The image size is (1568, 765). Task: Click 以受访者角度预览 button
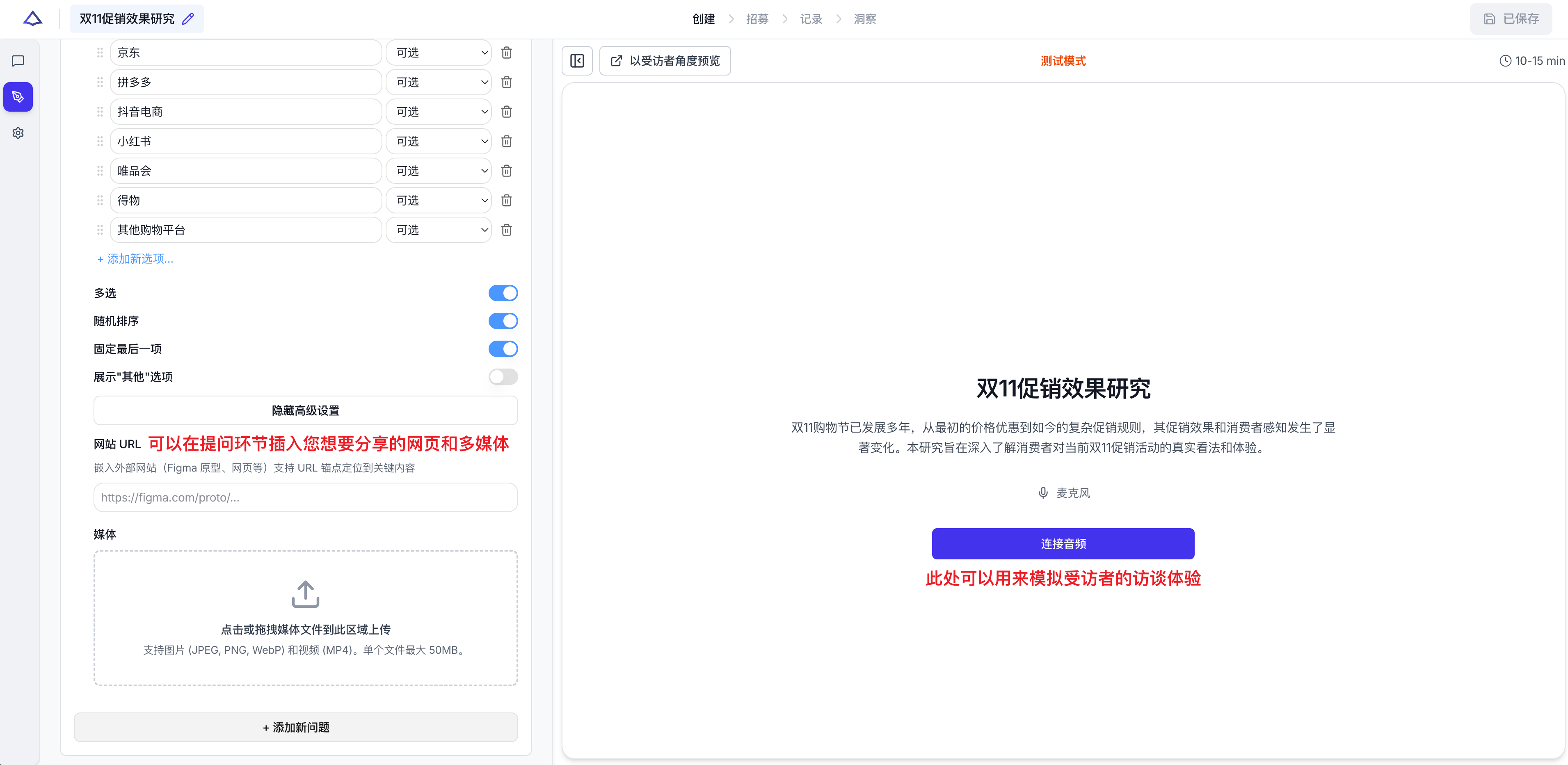pos(665,61)
